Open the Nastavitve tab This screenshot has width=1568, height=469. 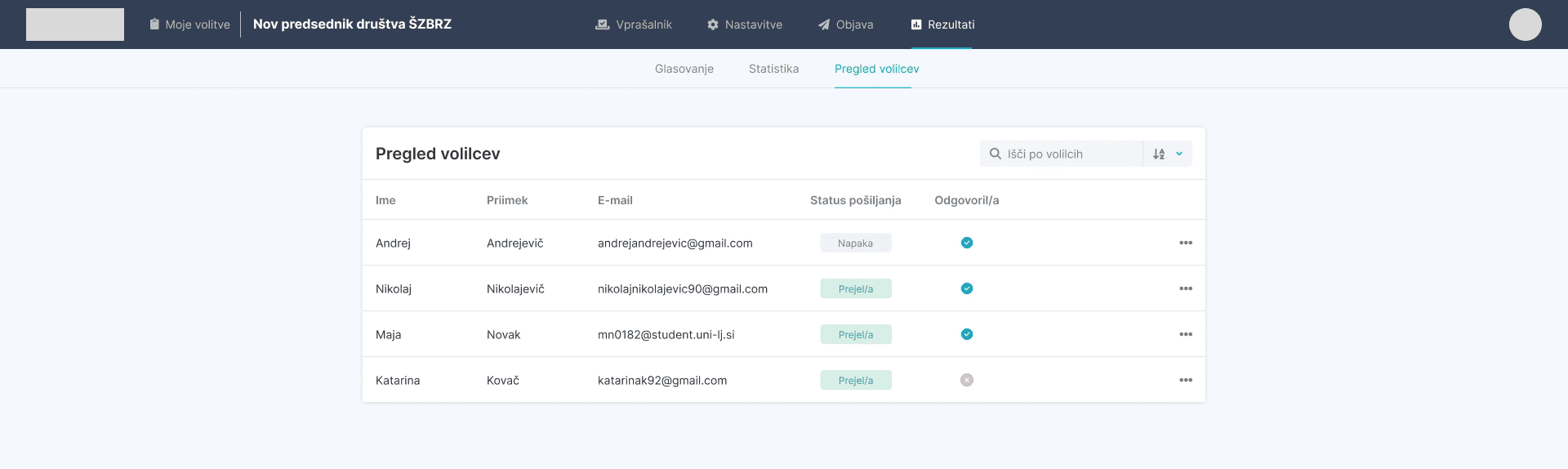(x=745, y=25)
